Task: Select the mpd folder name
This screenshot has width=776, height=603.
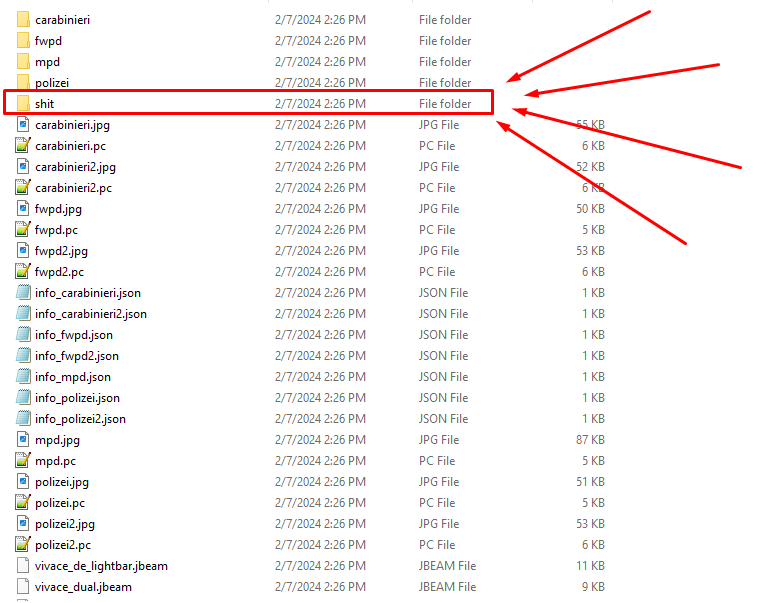Action: tap(48, 62)
